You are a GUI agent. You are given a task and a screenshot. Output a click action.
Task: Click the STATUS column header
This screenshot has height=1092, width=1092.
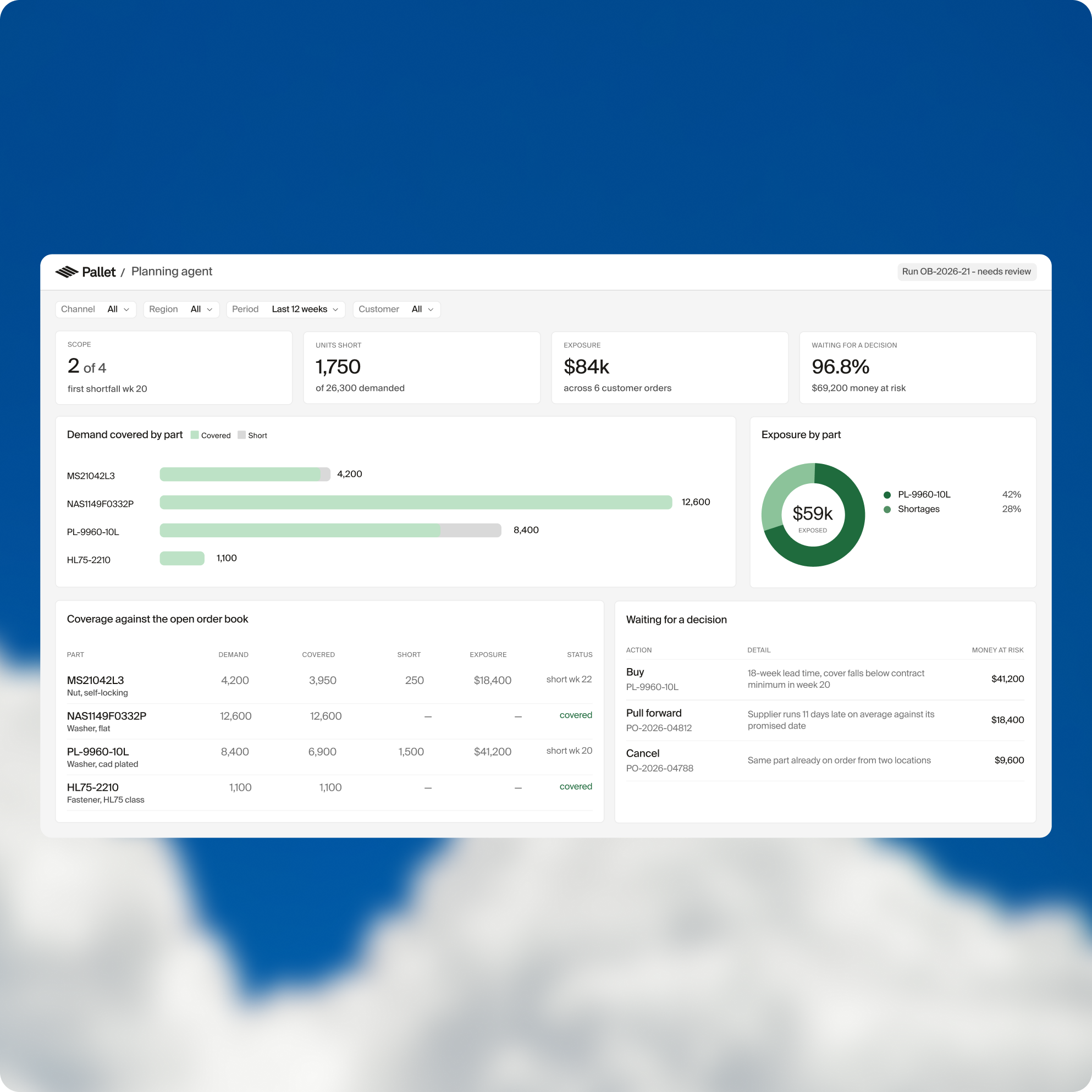coord(580,654)
